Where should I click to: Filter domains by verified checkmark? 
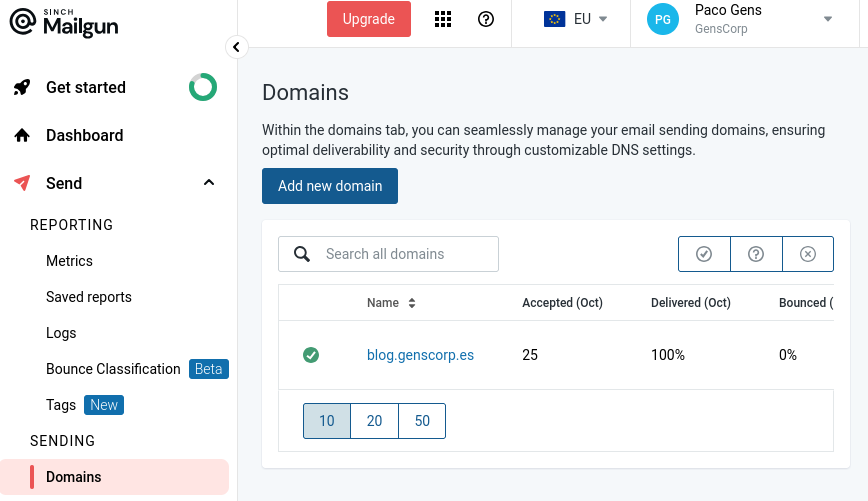click(x=704, y=254)
